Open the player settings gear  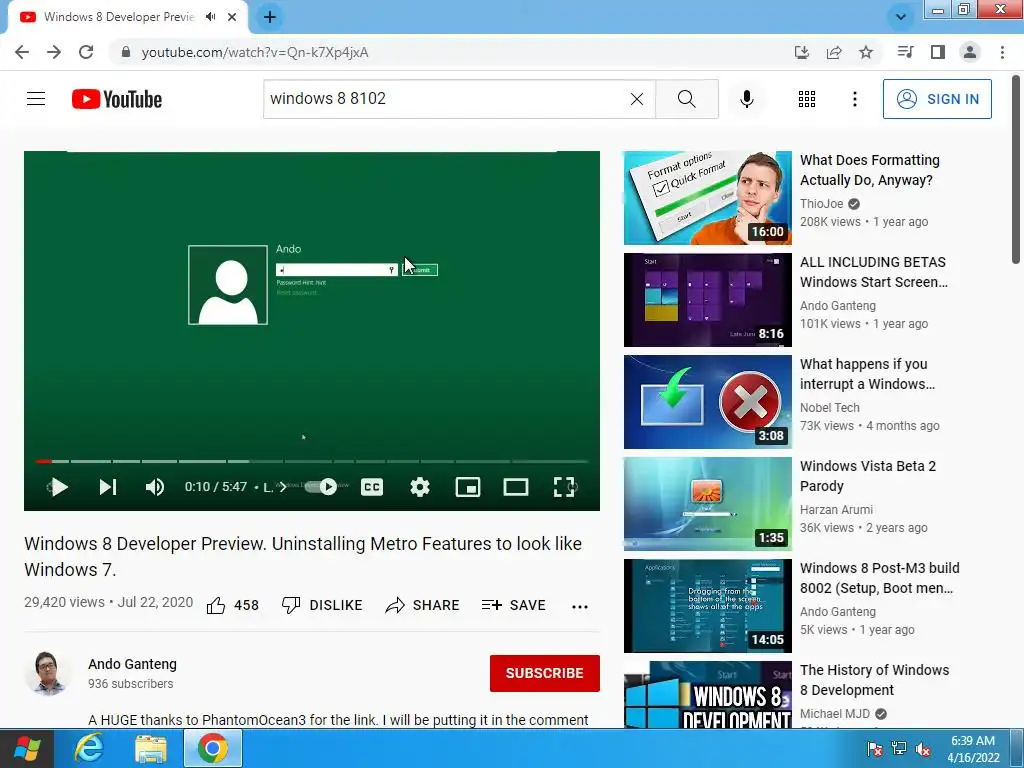click(420, 487)
